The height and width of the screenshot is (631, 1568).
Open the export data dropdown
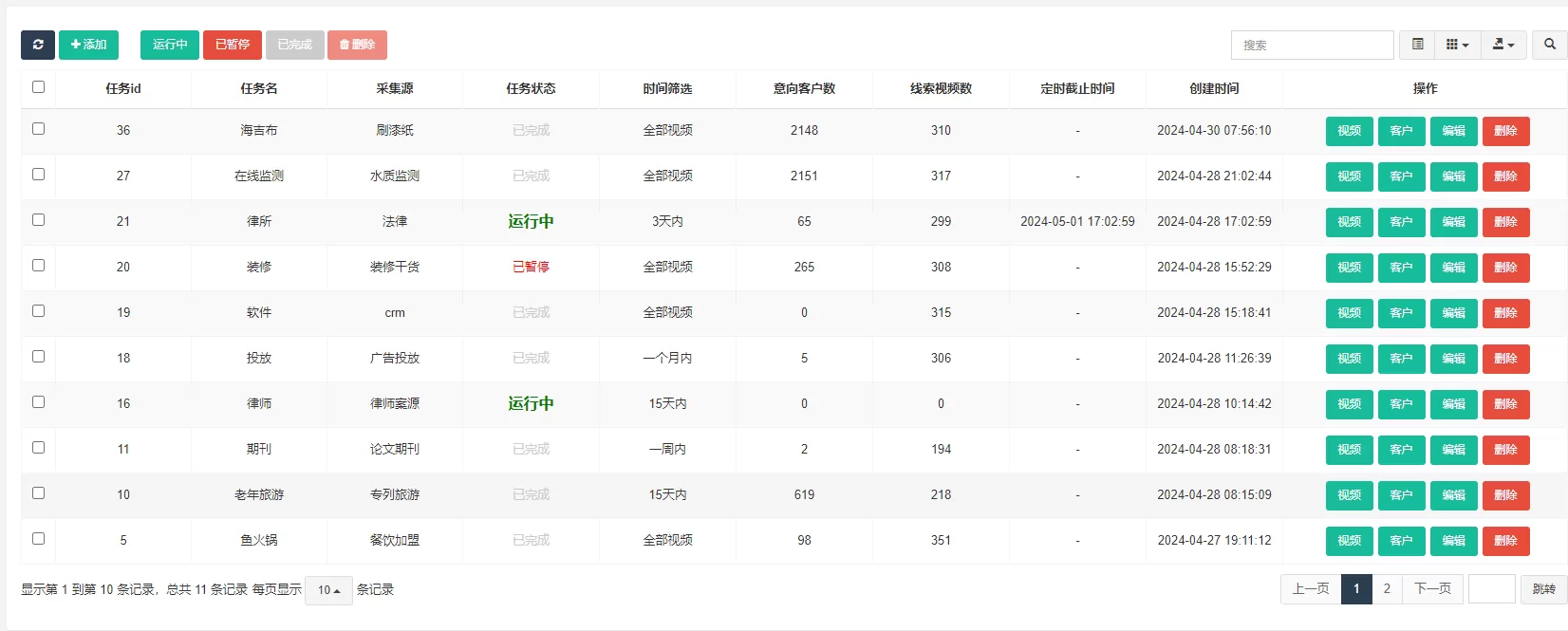tap(1503, 45)
